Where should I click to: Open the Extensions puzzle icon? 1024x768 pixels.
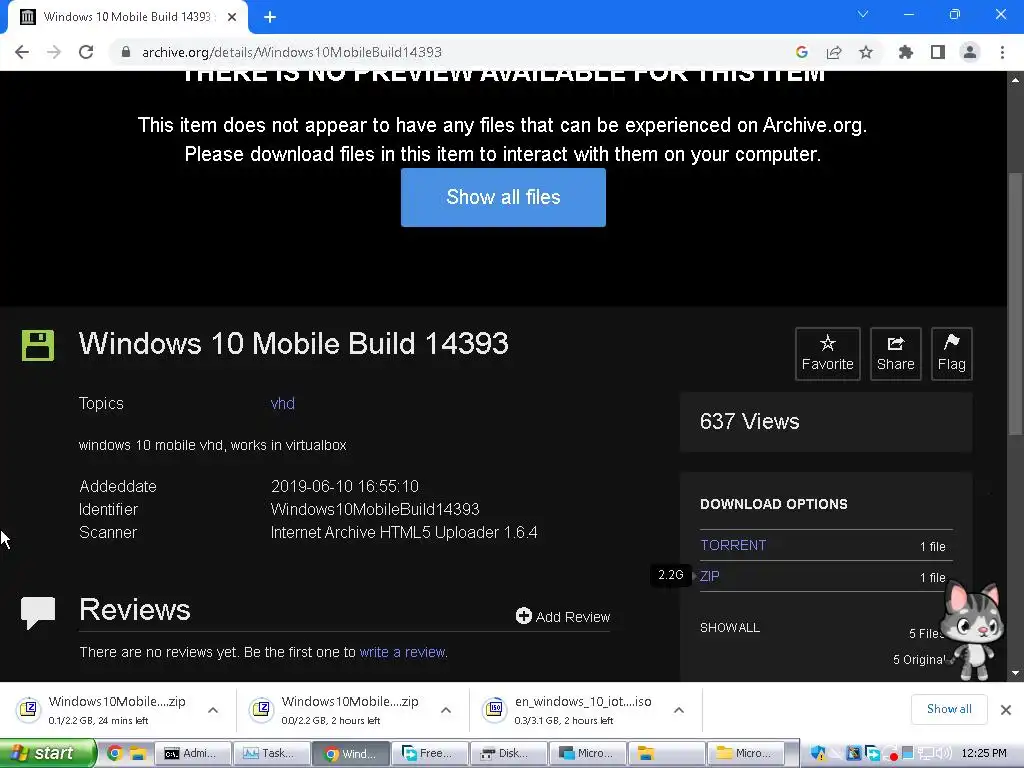coord(906,52)
